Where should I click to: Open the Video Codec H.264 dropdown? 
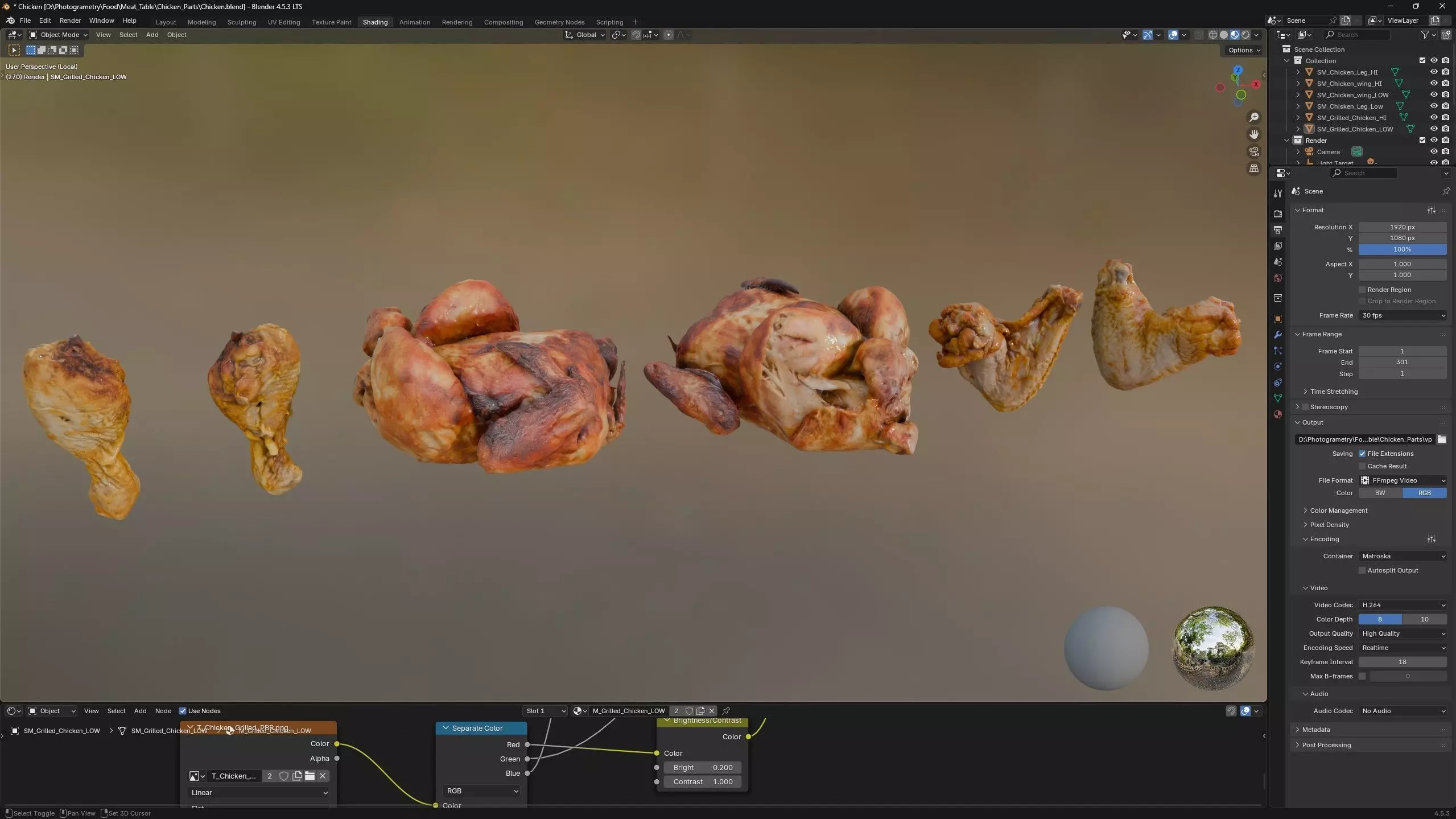point(1403,605)
